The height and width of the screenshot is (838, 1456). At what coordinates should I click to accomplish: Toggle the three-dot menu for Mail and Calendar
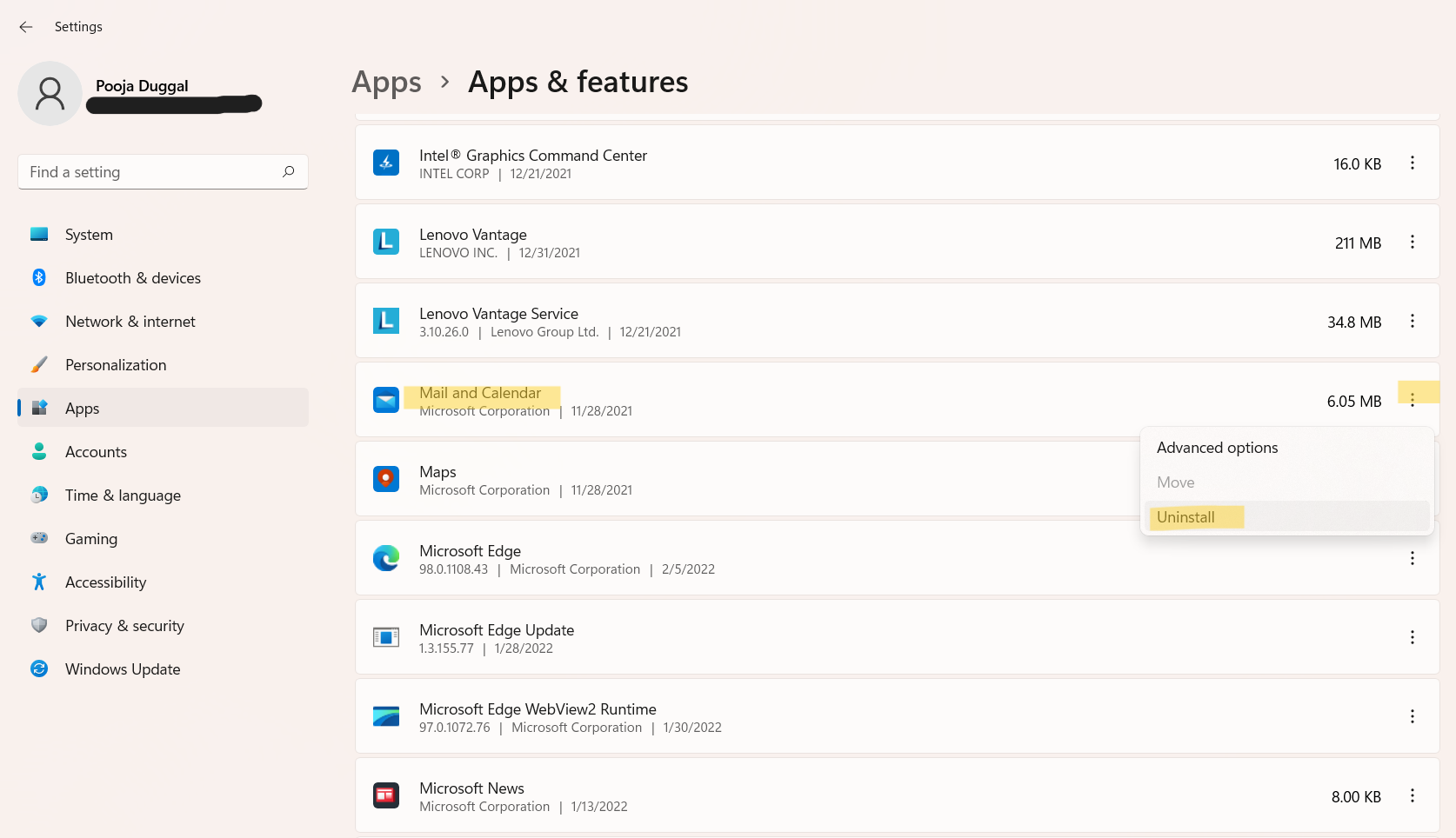click(x=1413, y=400)
